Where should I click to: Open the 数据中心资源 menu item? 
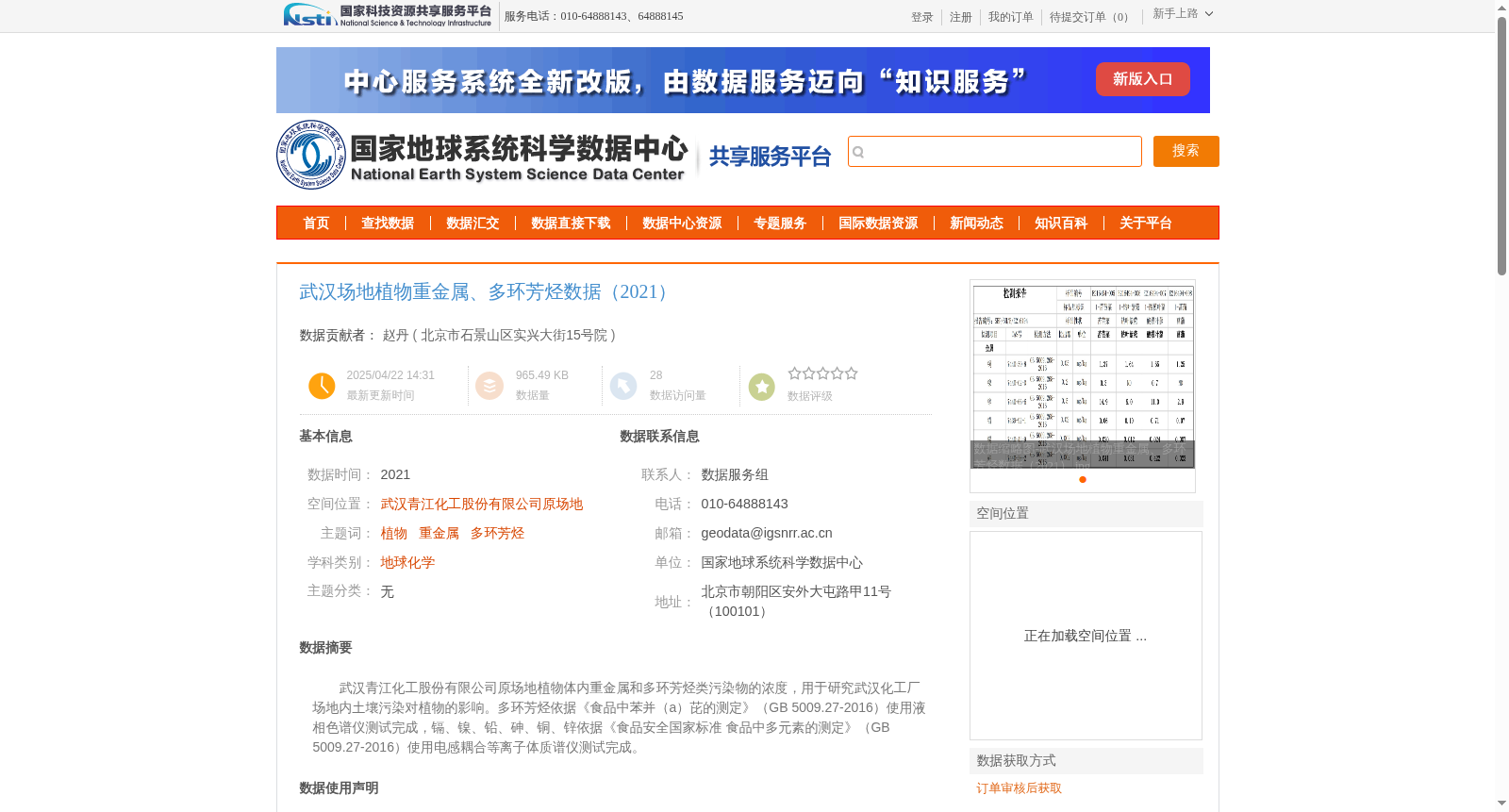point(682,224)
